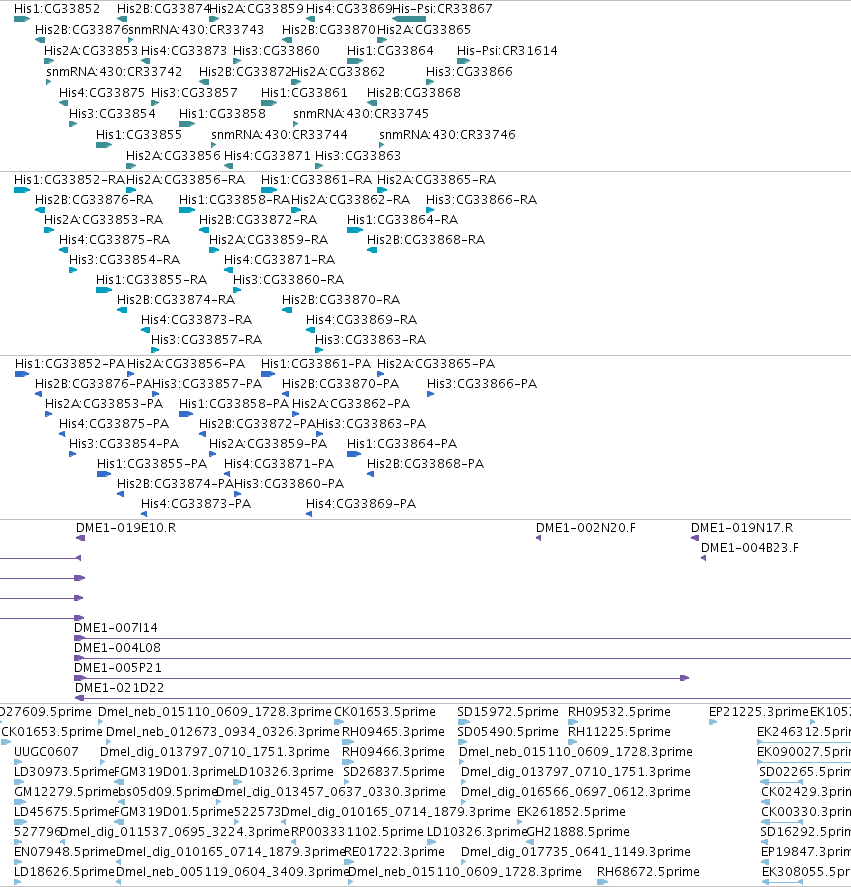Image resolution: width=851 pixels, height=887 pixels.
Task: Click the DME1-021D22 clone label
Action: point(119,688)
